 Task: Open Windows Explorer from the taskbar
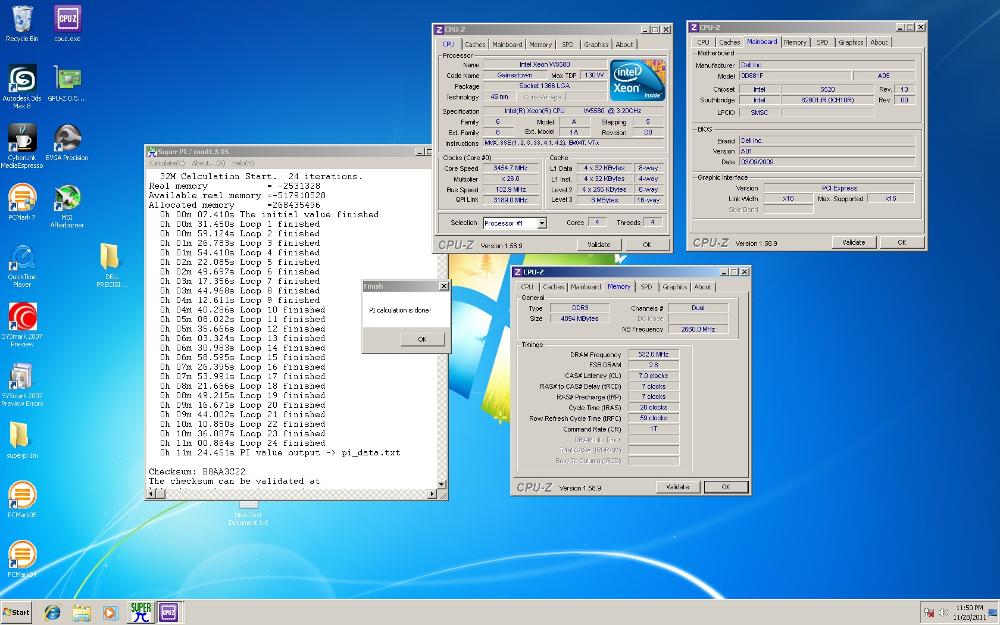pos(81,613)
